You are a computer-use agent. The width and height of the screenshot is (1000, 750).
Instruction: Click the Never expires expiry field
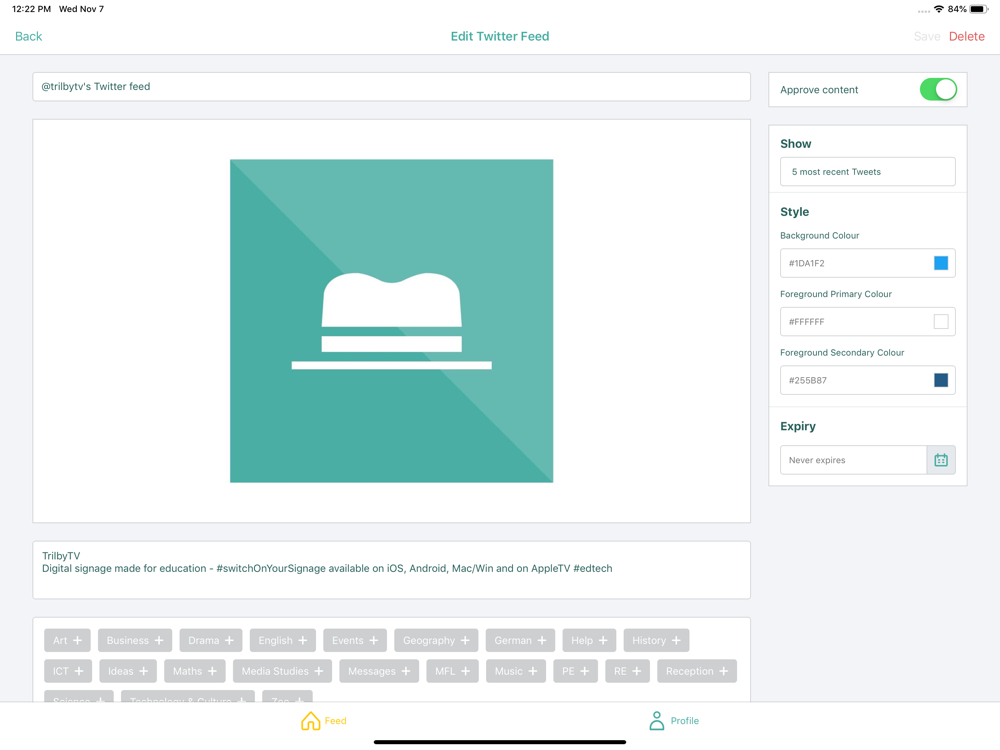(853, 460)
